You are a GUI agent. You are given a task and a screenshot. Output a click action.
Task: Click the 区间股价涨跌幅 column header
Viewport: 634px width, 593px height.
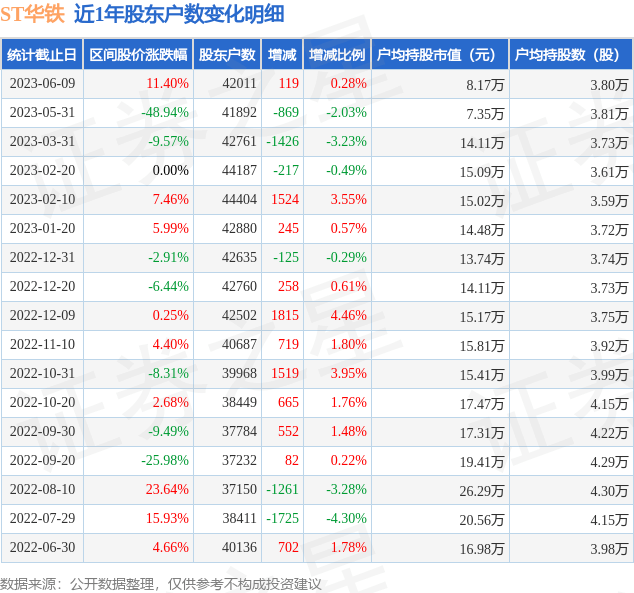[x=135, y=55]
